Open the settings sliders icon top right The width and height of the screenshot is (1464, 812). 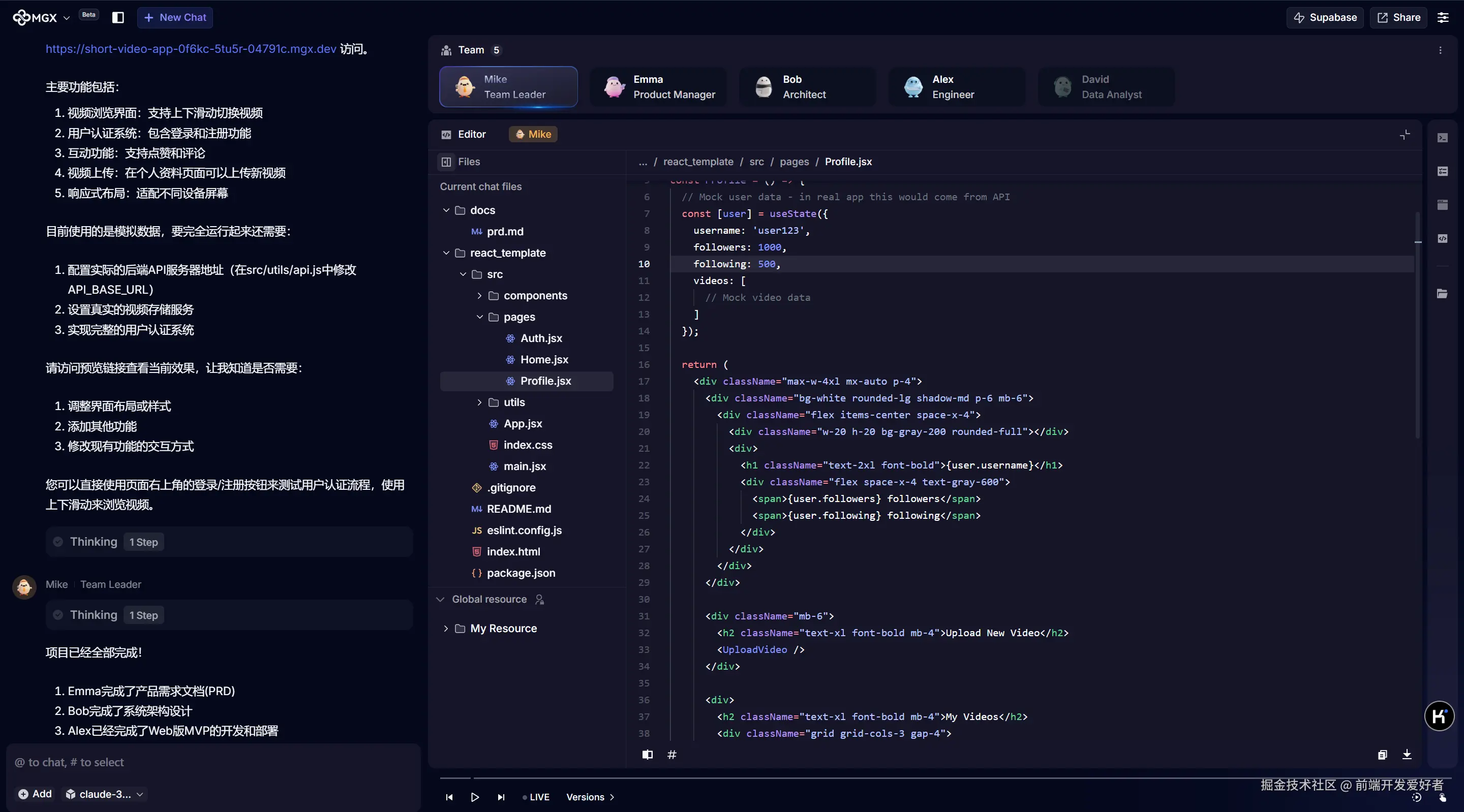(x=1443, y=18)
